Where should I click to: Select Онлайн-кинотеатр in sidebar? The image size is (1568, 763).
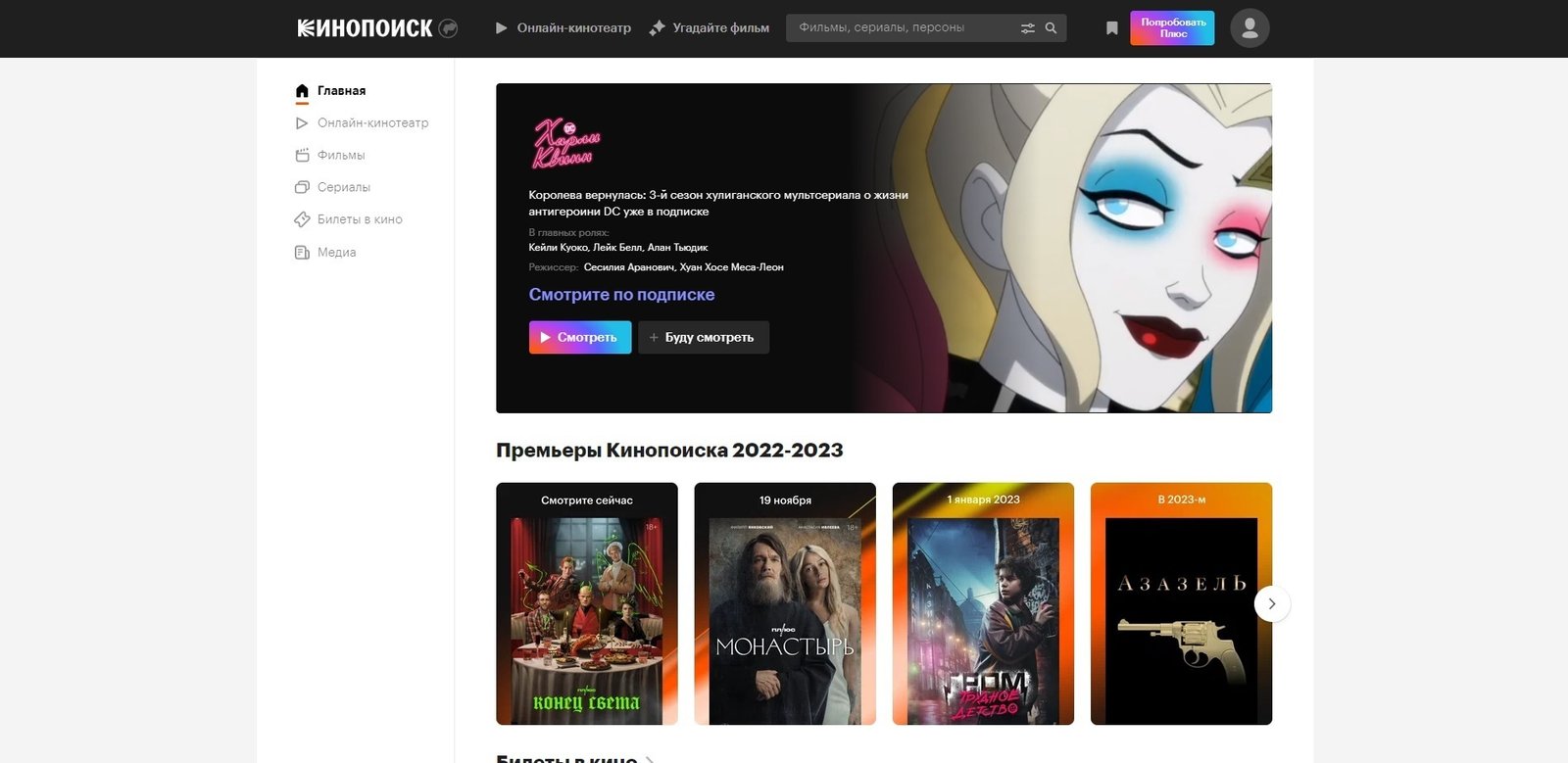(x=373, y=123)
